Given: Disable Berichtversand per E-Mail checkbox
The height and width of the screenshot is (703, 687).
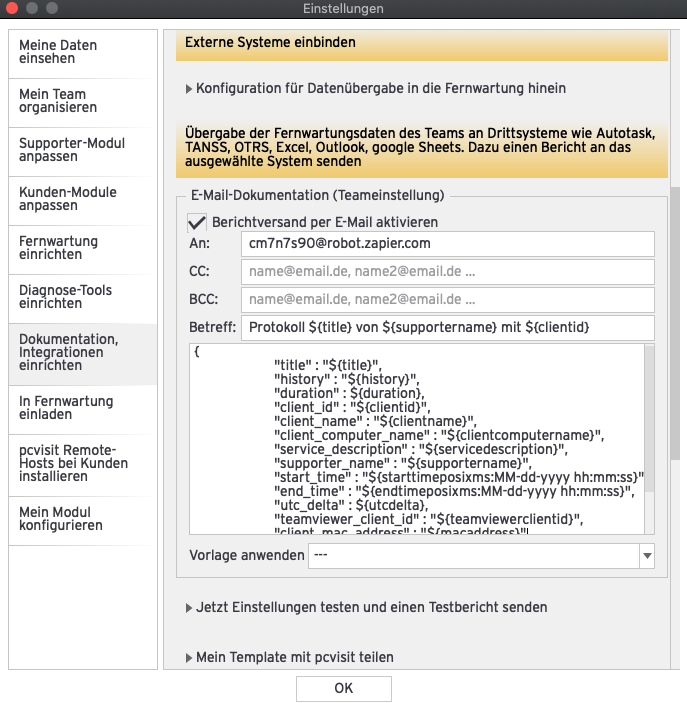Looking at the screenshot, I should [x=197, y=222].
